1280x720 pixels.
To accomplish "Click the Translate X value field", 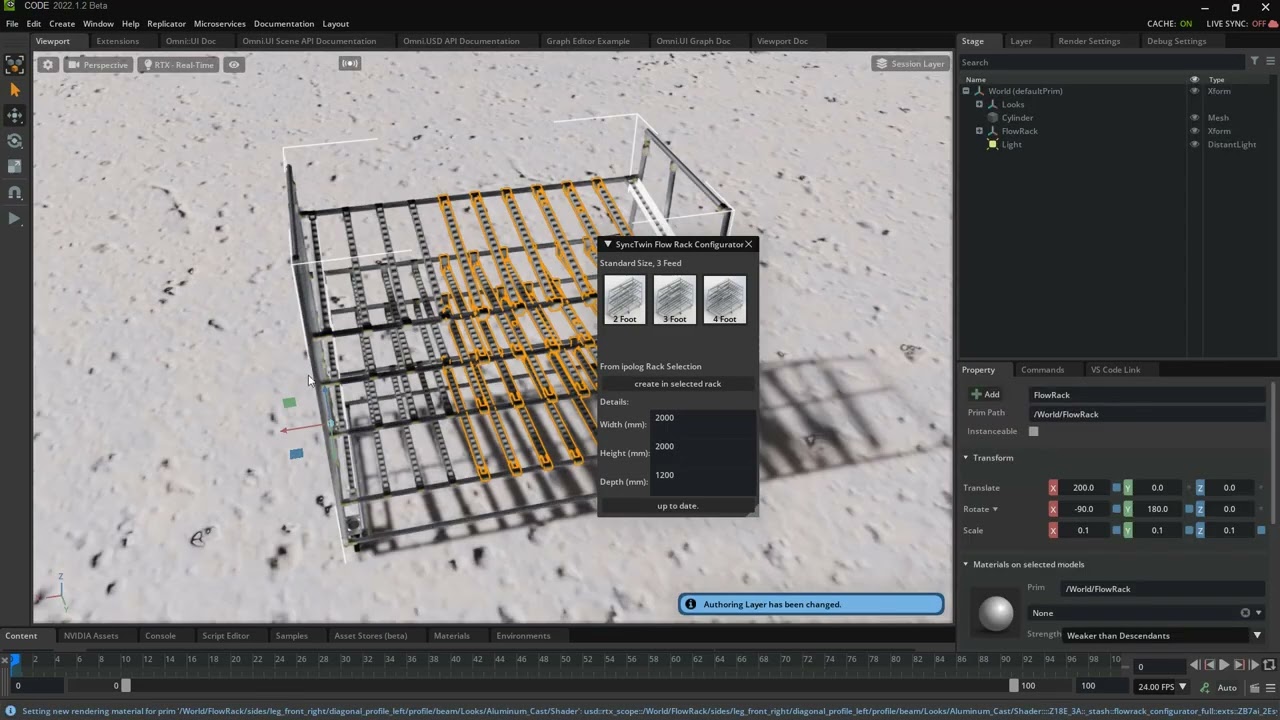I will 1084,488.
